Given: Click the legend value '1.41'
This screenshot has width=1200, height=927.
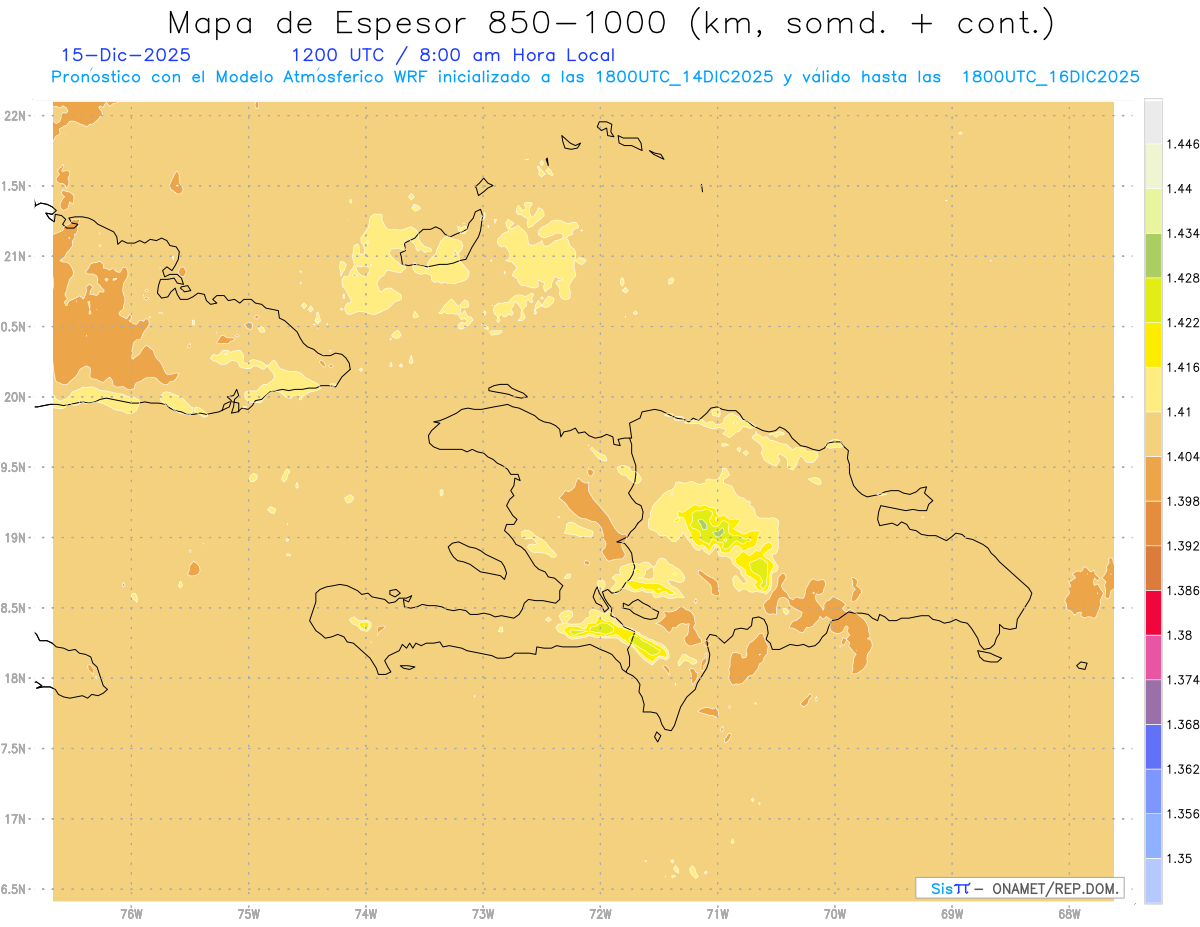Looking at the screenshot, I should (x=1179, y=412).
